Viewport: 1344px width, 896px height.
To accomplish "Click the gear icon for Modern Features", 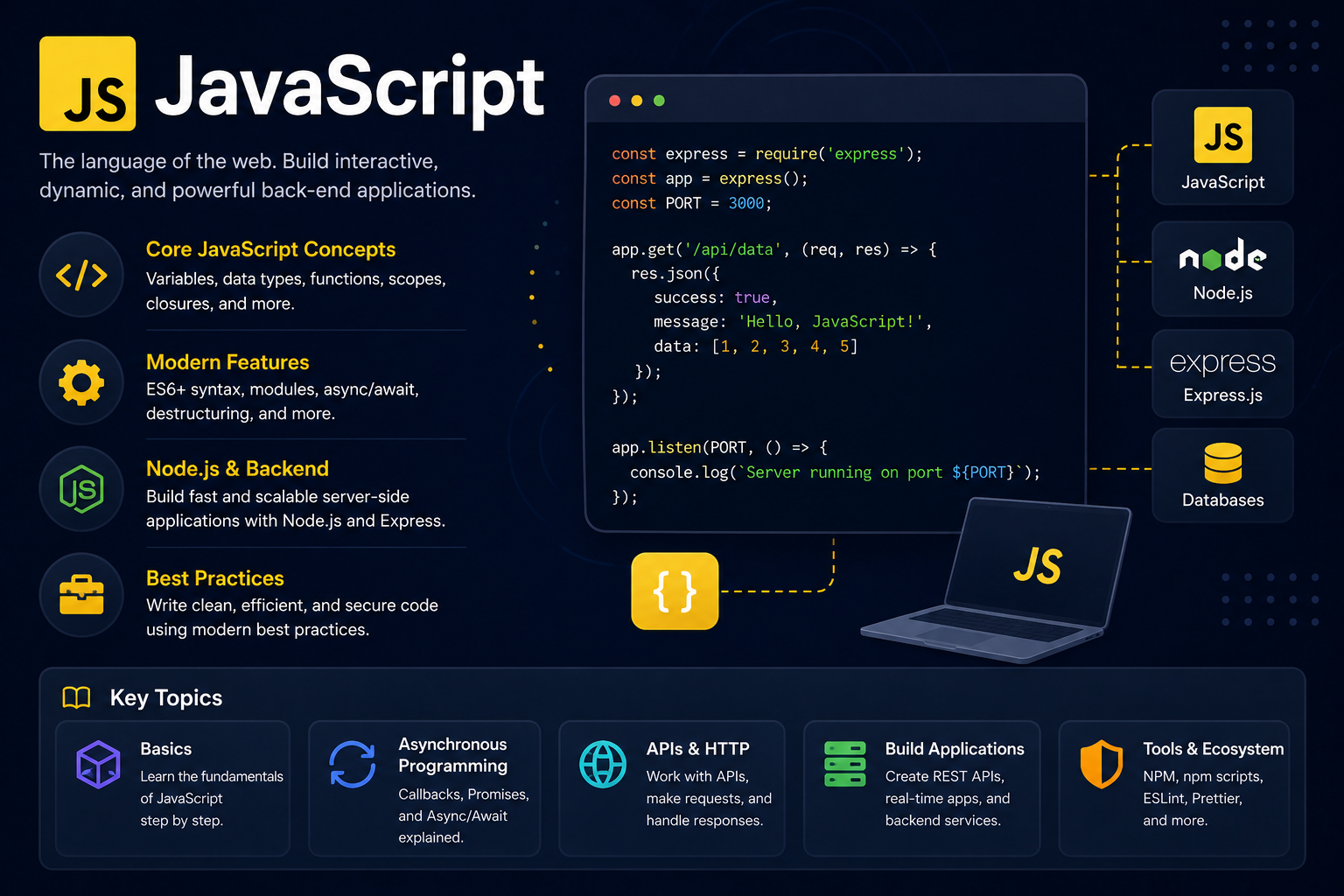I will click(x=81, y=382).
